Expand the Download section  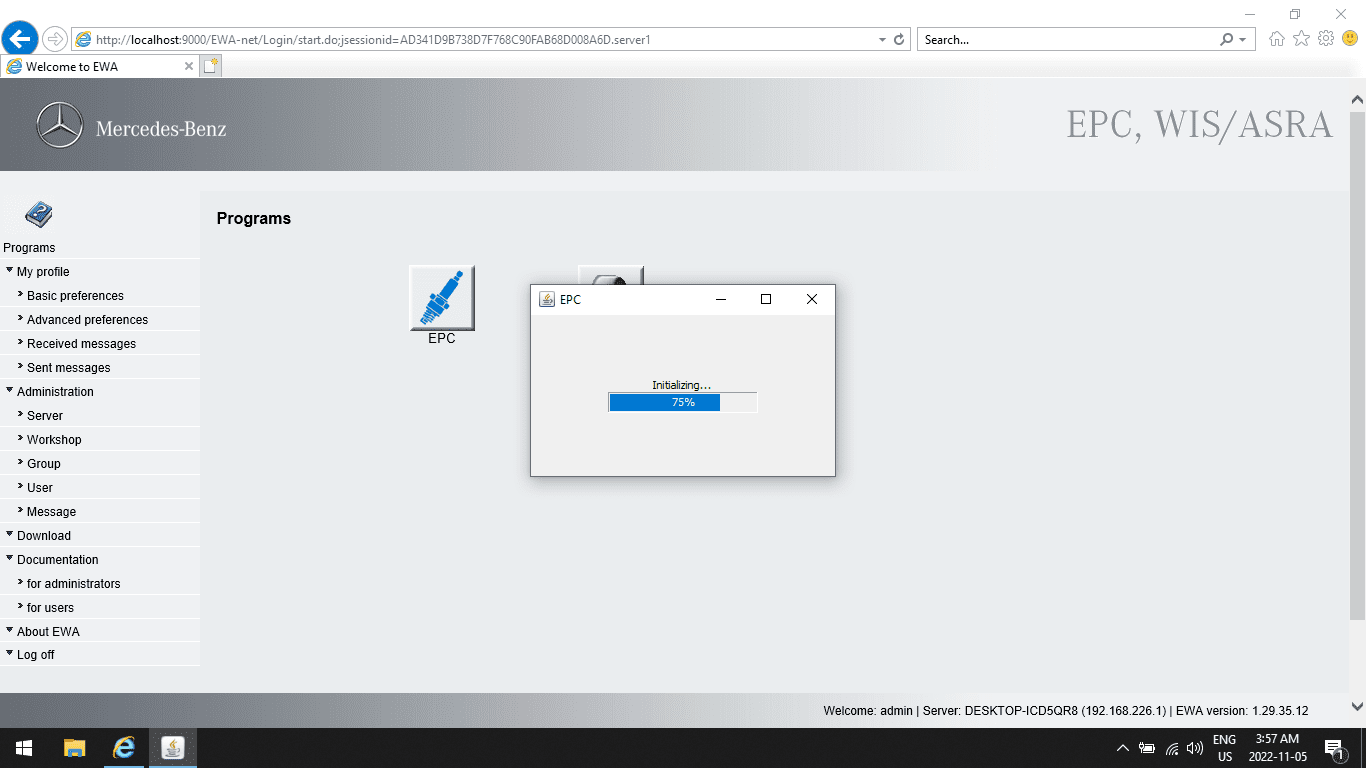point(44,536)
